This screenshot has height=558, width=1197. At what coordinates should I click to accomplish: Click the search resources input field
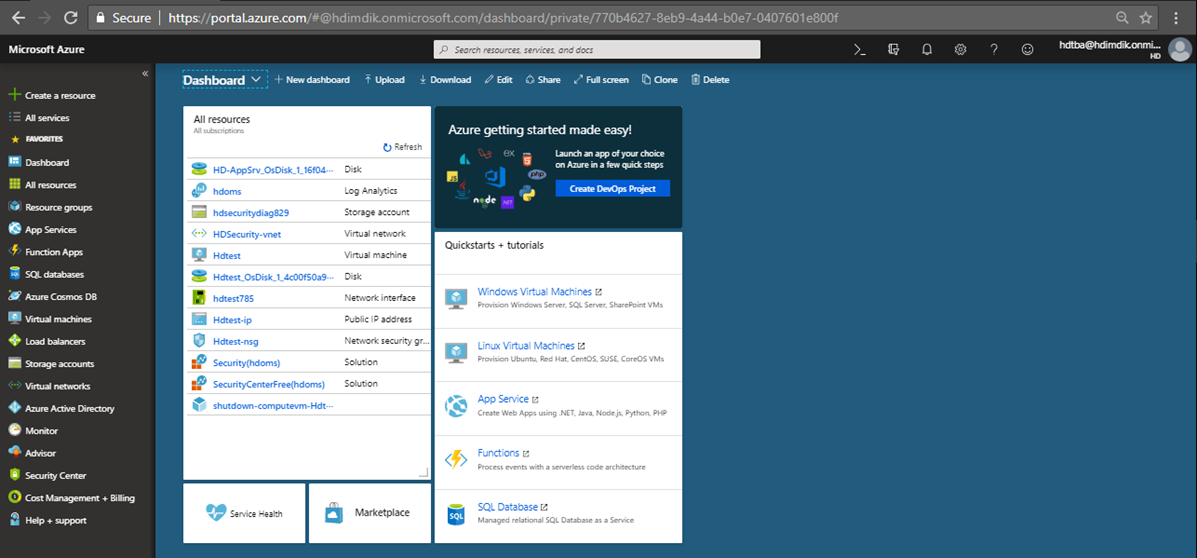pos(597,50)
